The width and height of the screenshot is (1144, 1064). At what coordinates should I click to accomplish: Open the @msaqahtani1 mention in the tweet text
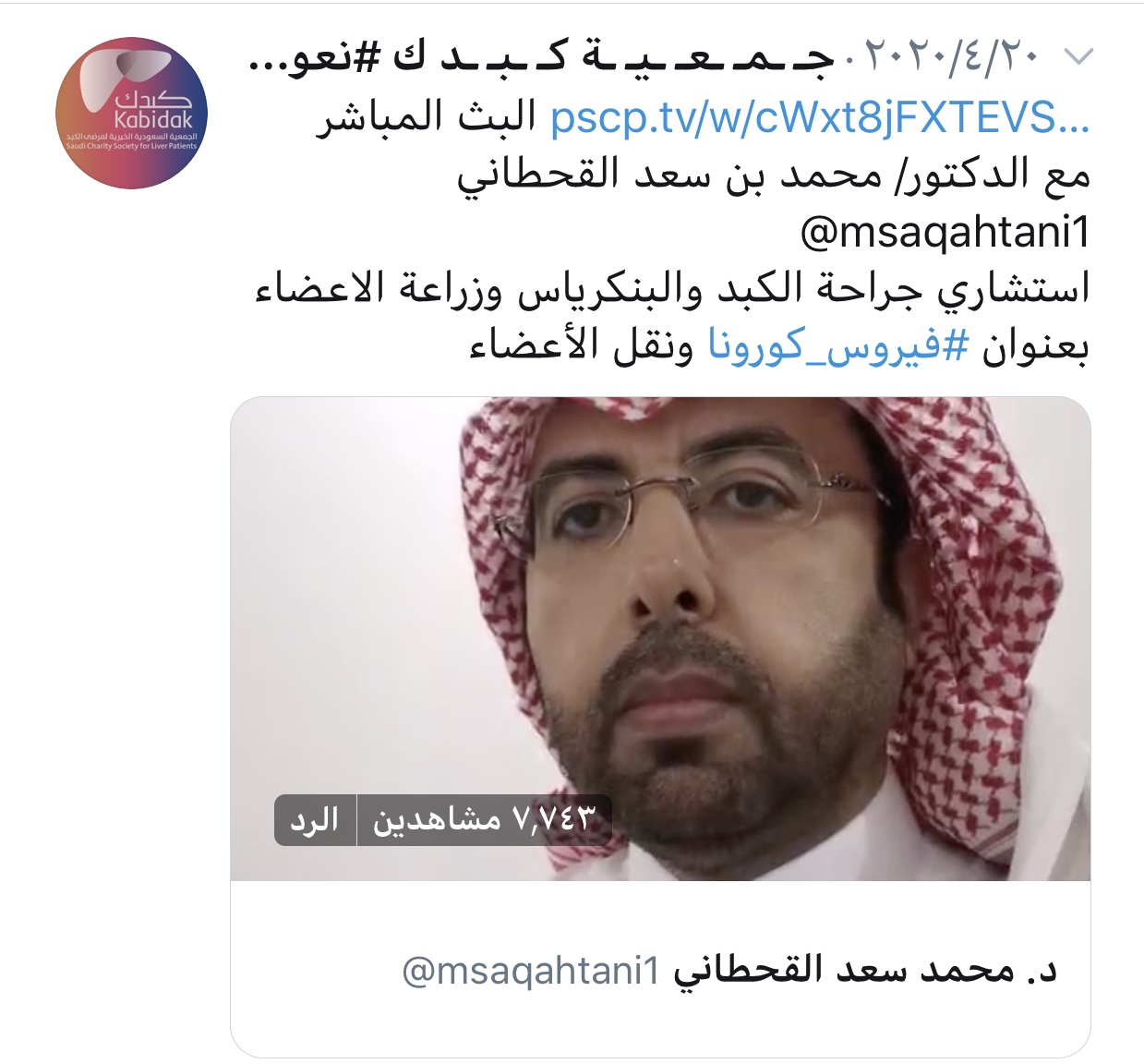click(x=945, y=233)
